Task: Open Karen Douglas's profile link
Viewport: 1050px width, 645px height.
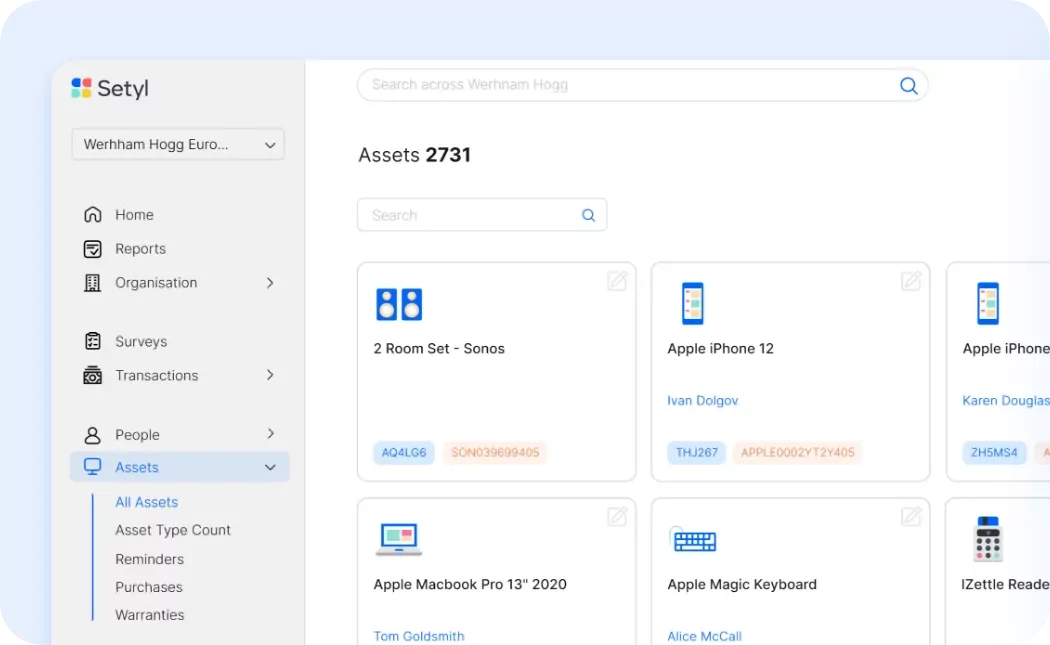Action: click(x=1006, y=401)
